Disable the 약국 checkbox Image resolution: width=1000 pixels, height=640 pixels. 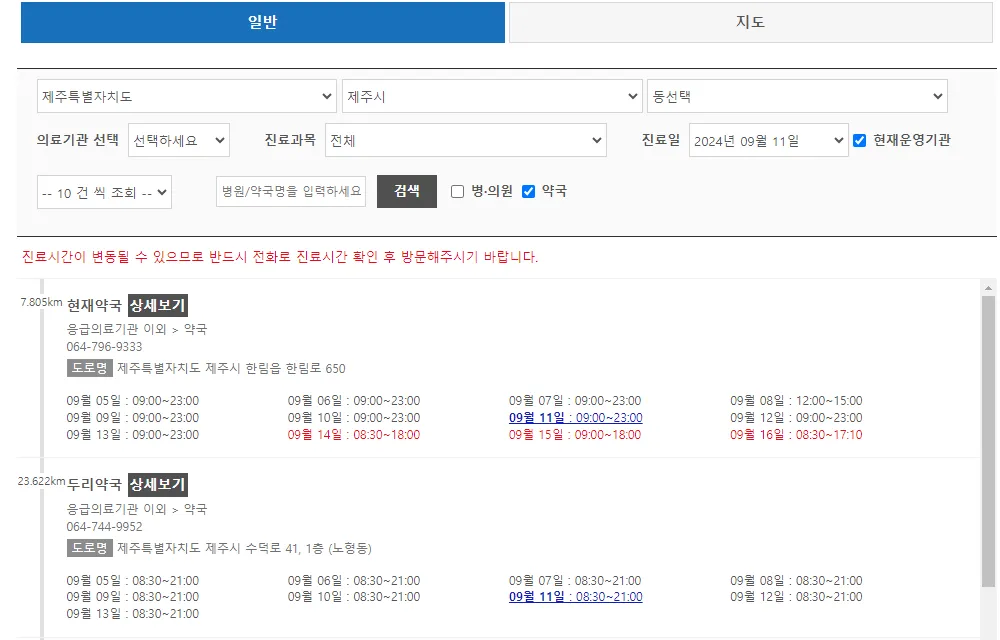(x=527, y=192)
